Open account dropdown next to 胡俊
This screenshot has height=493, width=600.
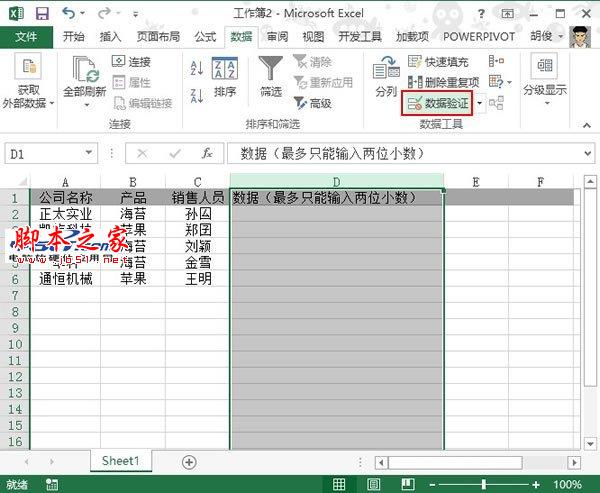click(561, 36)
